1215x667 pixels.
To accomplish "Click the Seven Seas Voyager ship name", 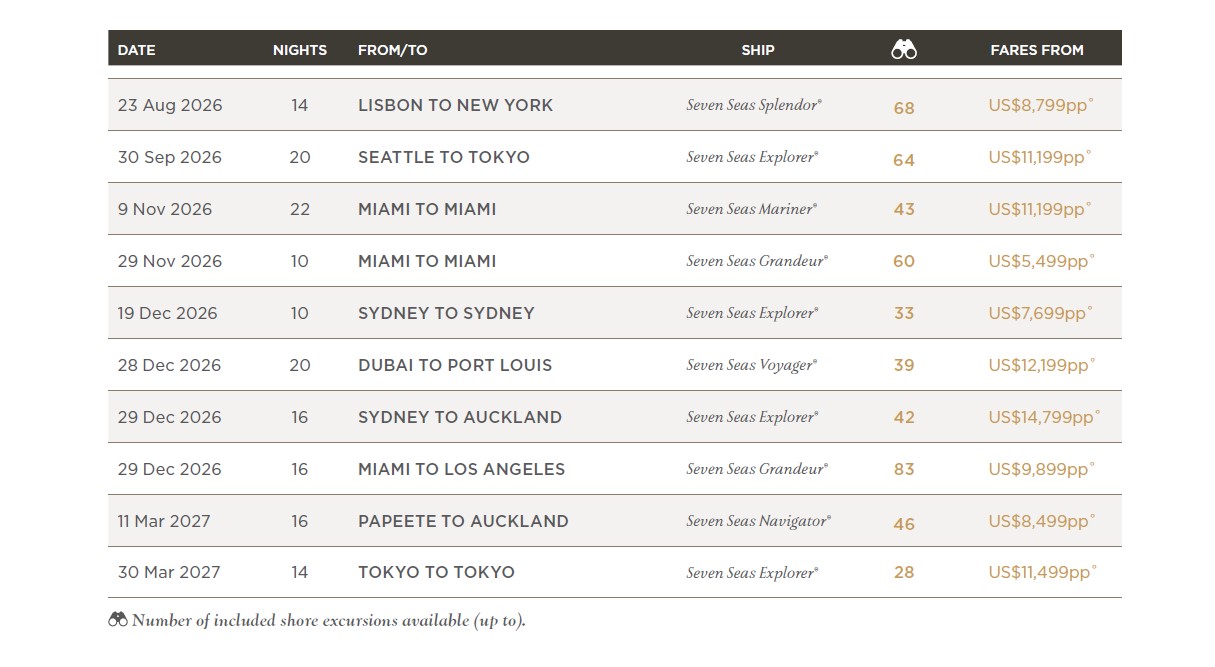I will click(x=752, y=365).
